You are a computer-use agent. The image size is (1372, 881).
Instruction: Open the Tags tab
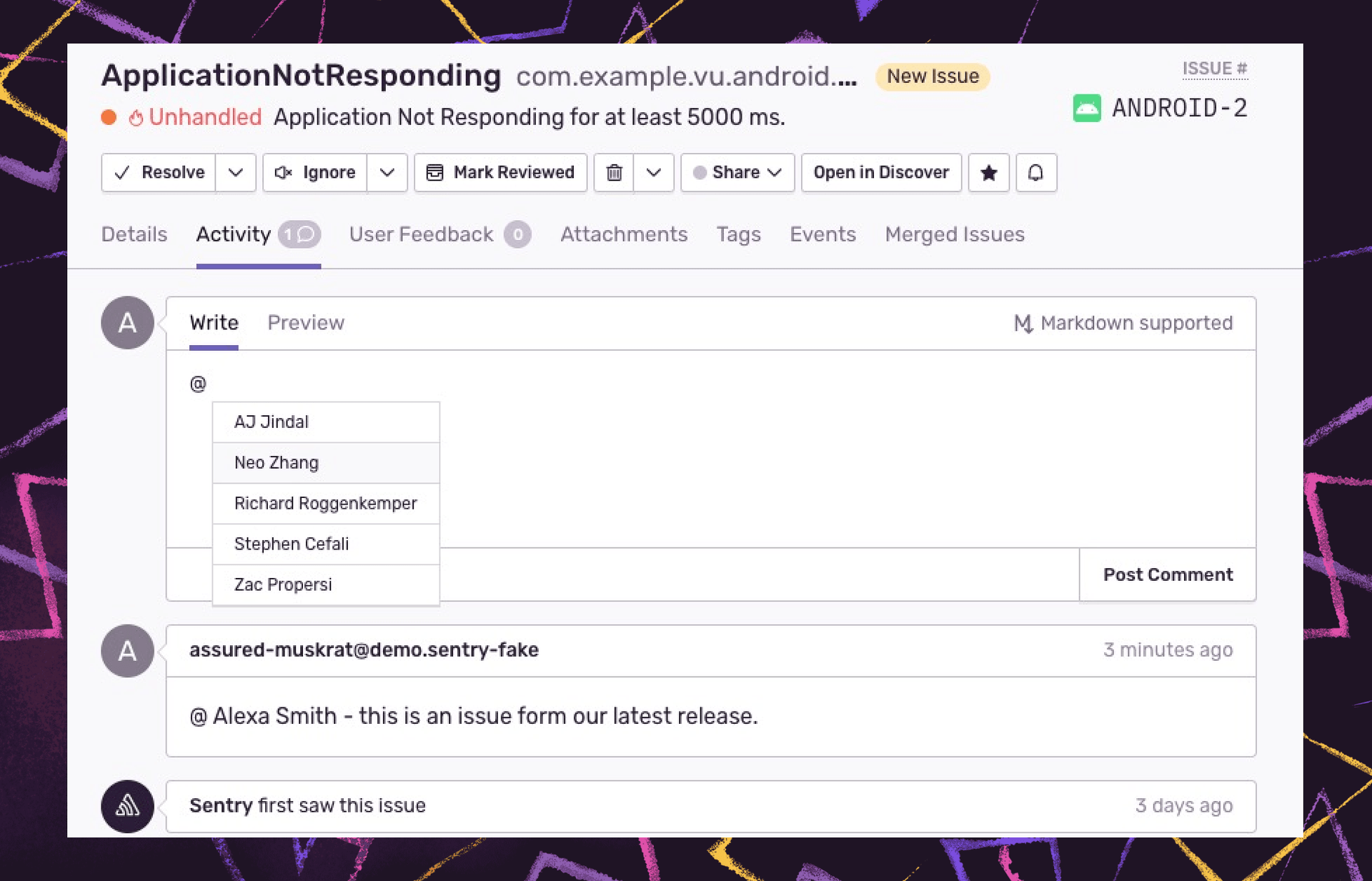tap(738, 234)
